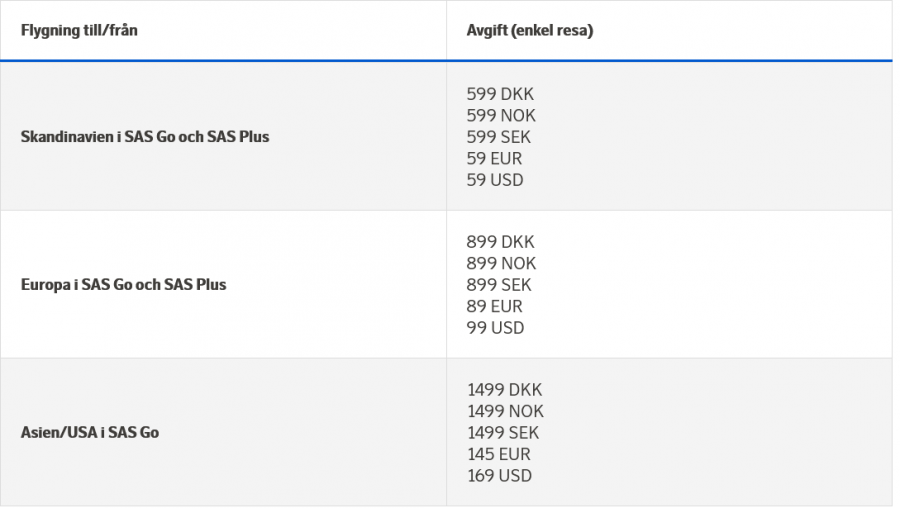Click the 1499 NOK fee text

click(505, 412)
